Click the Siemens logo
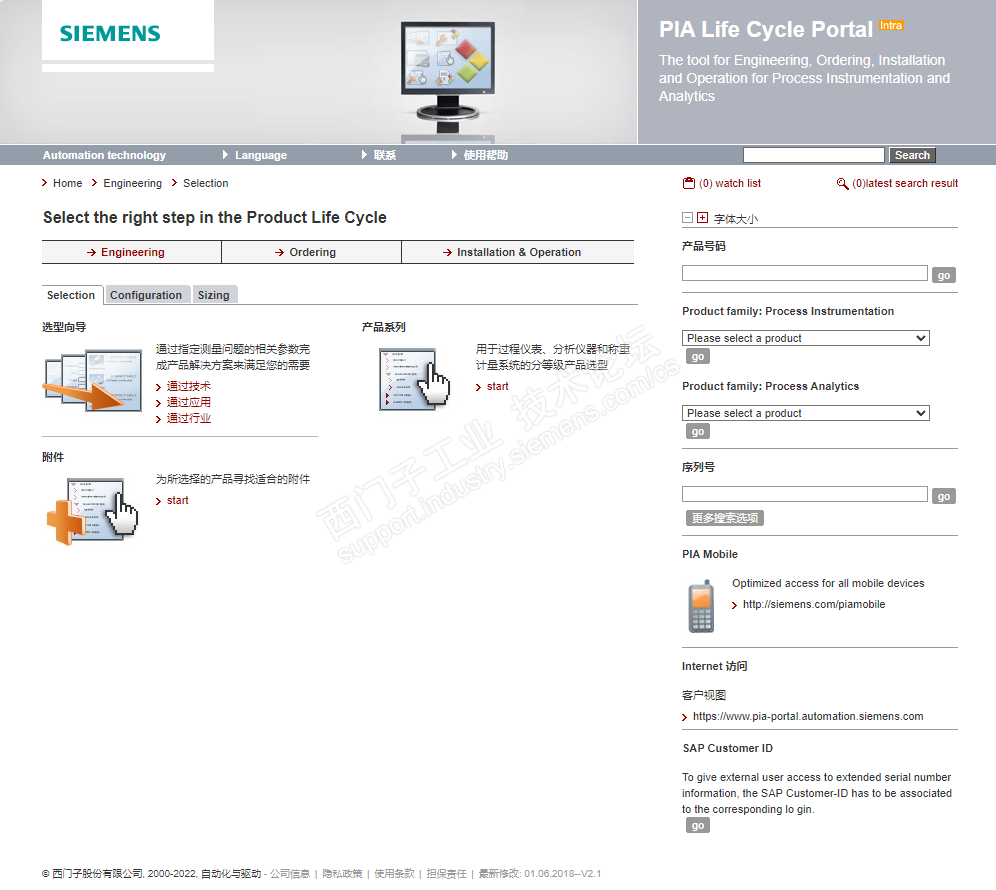The image size is (996, 890). 110,34
